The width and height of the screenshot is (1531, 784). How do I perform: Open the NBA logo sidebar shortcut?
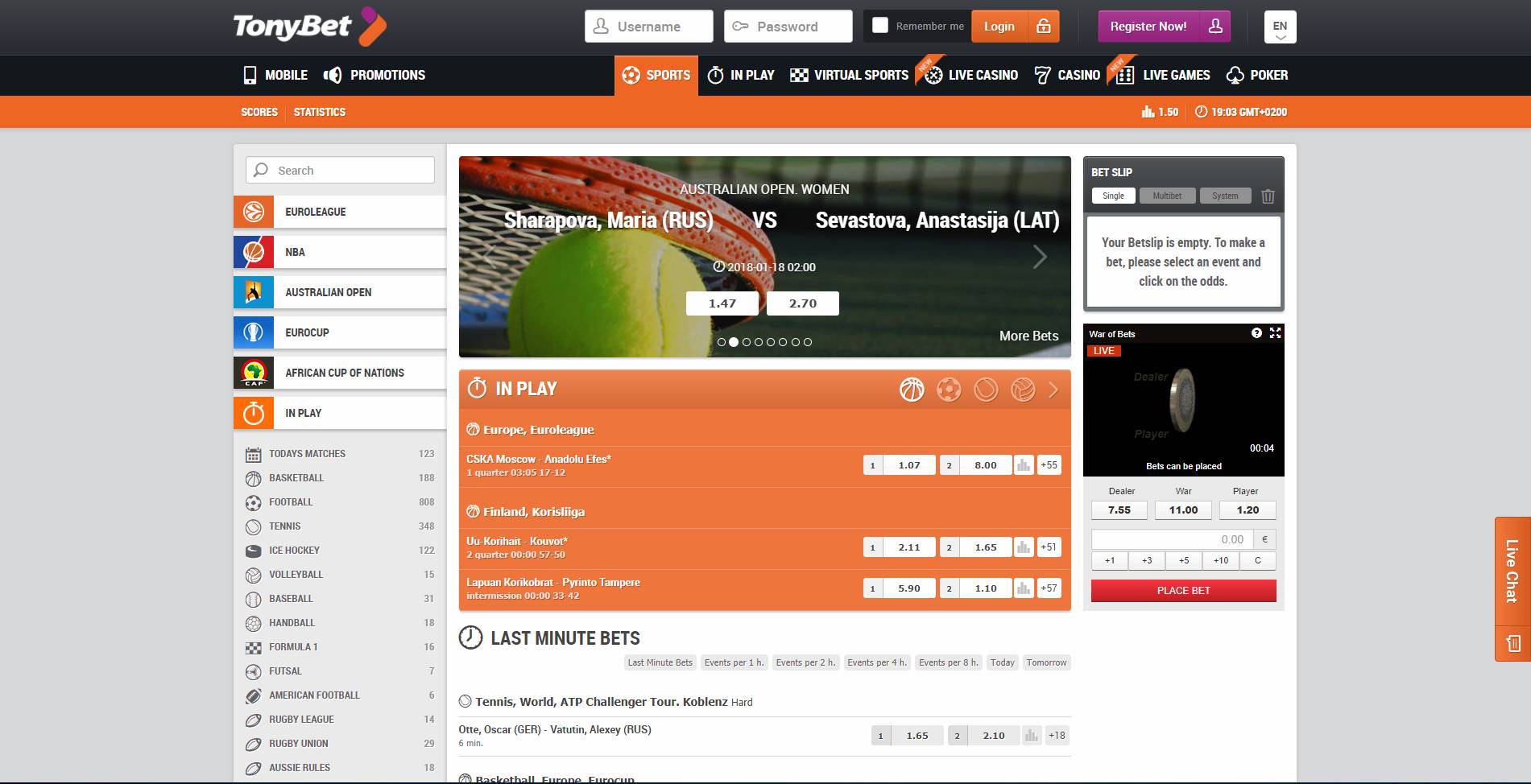pyautogui.click(x=254, y=252)
